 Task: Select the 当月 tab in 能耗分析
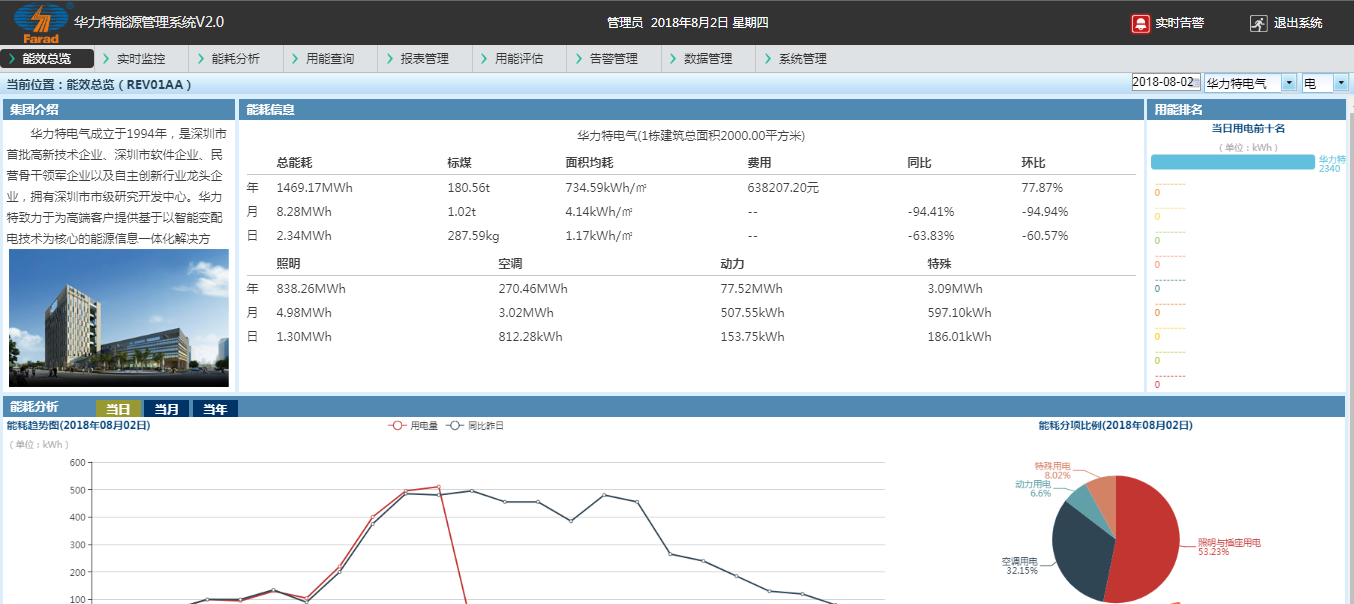[x=167, y=408]
